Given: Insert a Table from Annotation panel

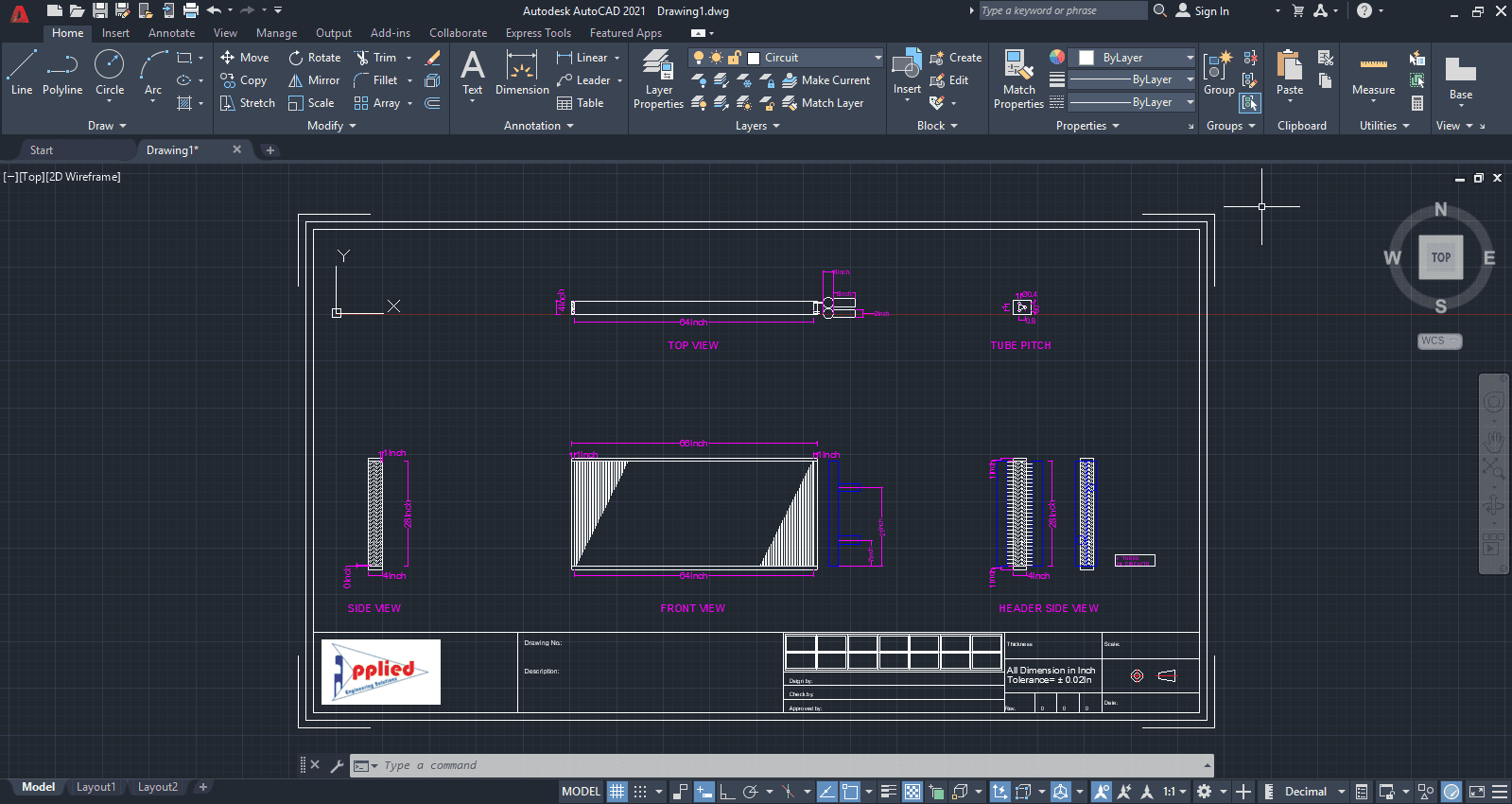Looking at the screenshot, I should (x=581, y=103).
